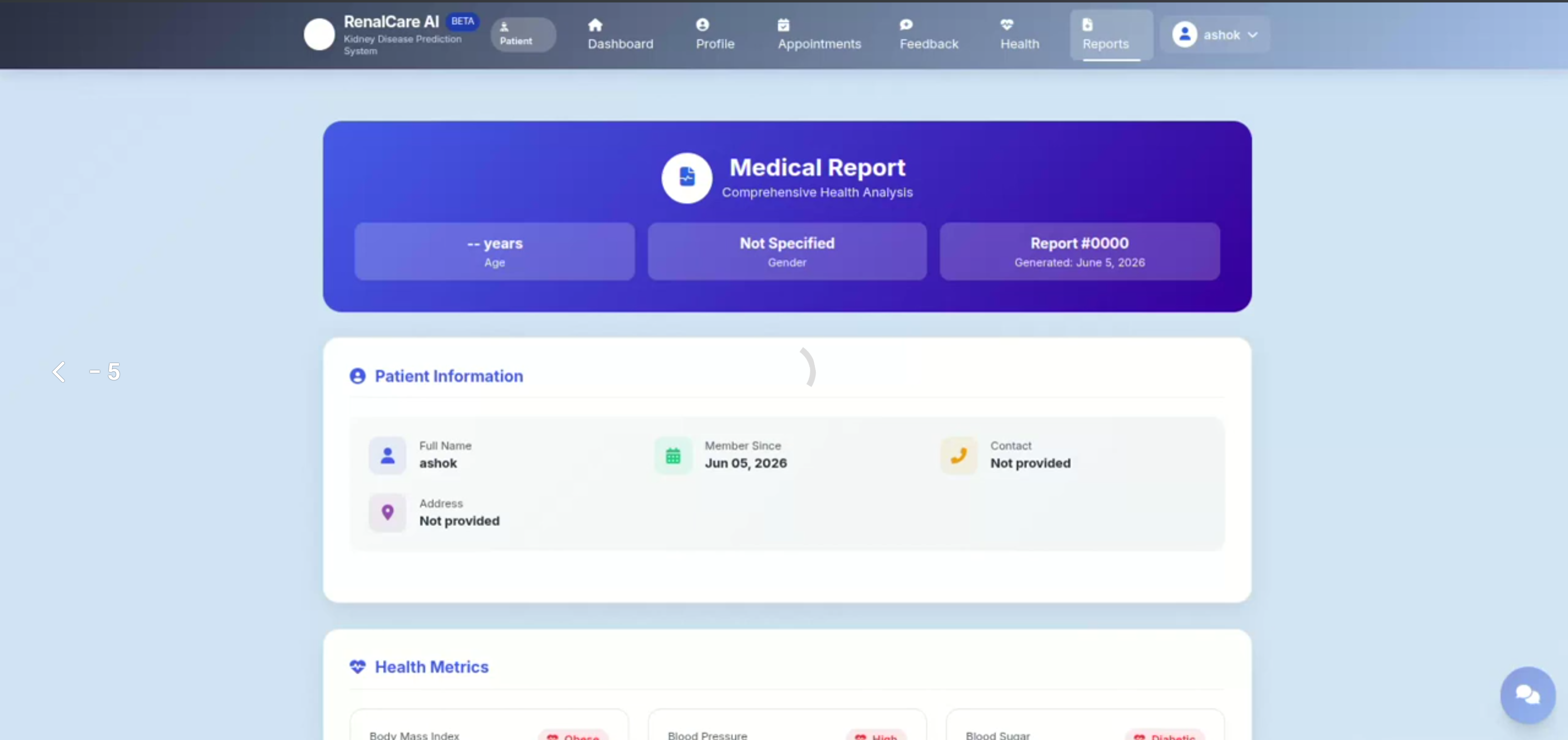
Task: Click the Dashboard home icon
Action: click(595, 25)
